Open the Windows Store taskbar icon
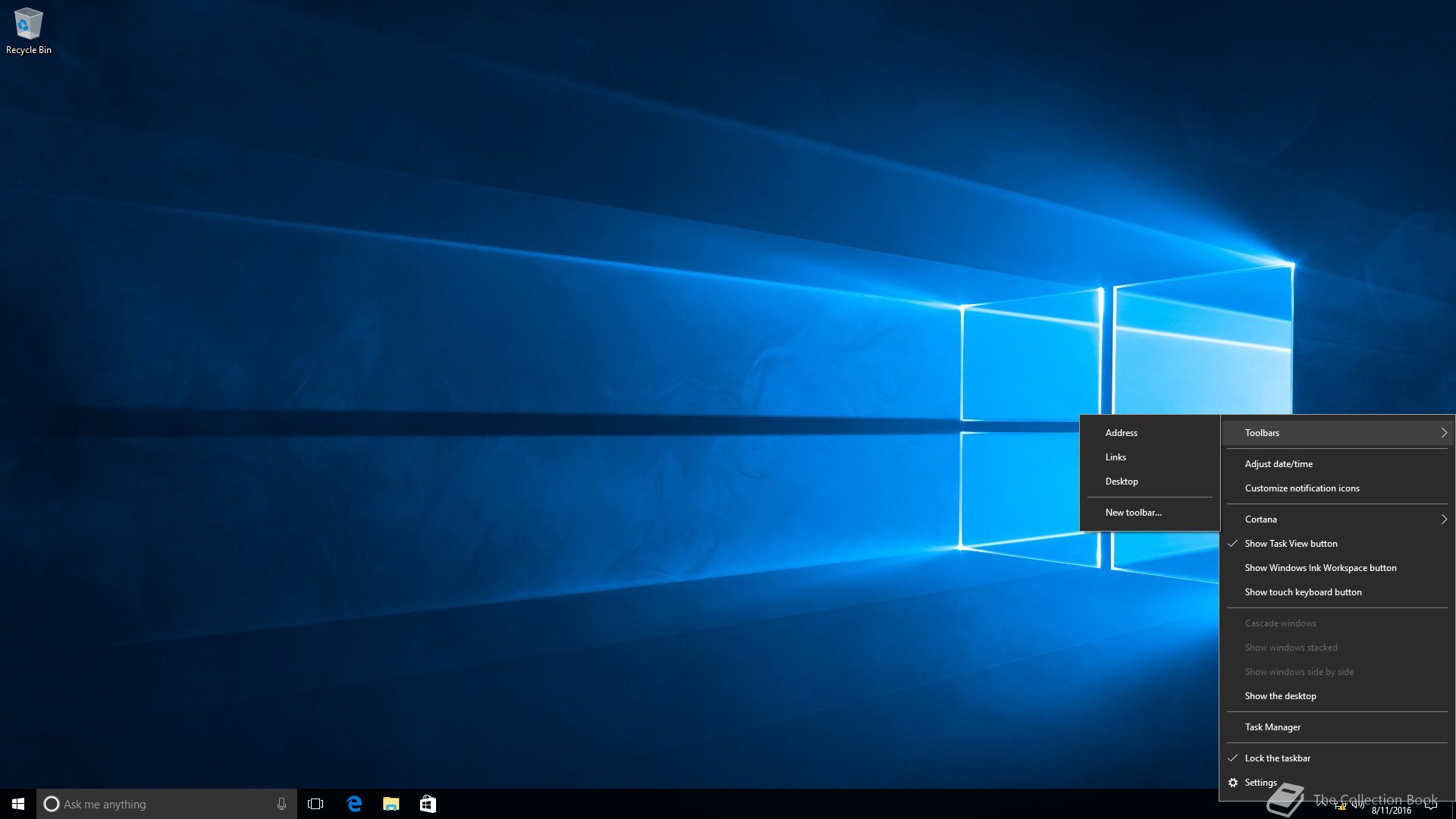 pyautogui.click(x=428, y=804)
